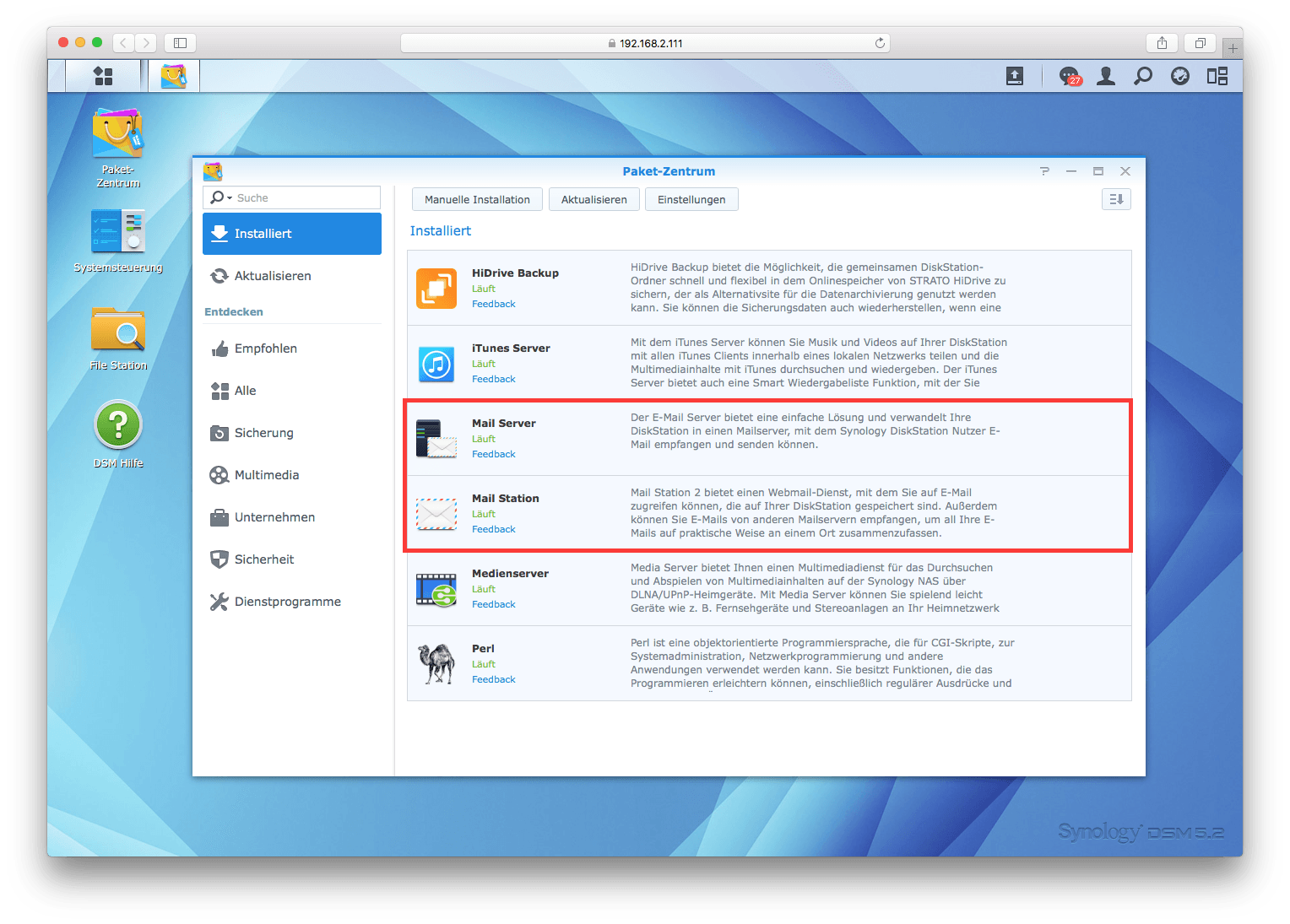Image resolution: width=1290 pixels, height=924 pixels.
Task: Click the Mail Server package icon
Action: (436, 439)
